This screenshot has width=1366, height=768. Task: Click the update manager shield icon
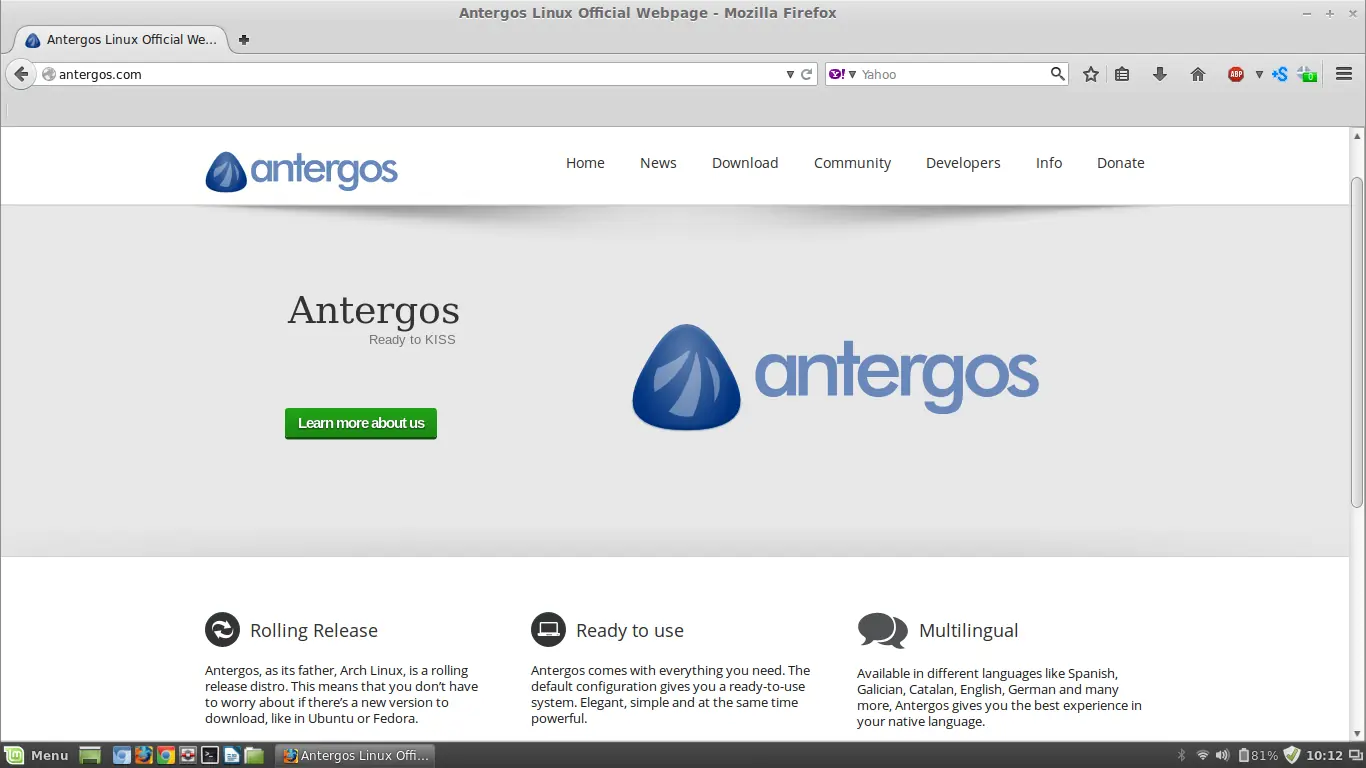(x=1292, y=755)
